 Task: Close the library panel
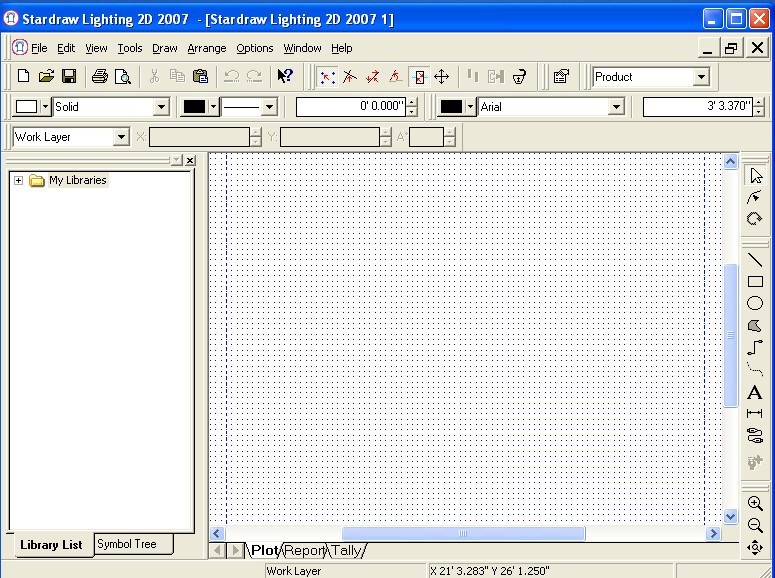click(190, 160)
